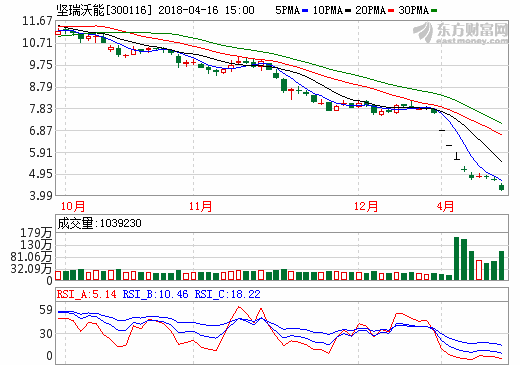This screenshot has height=365, width=520.
Task: Jump to the 4月 date marker
Action: (445, 206)
